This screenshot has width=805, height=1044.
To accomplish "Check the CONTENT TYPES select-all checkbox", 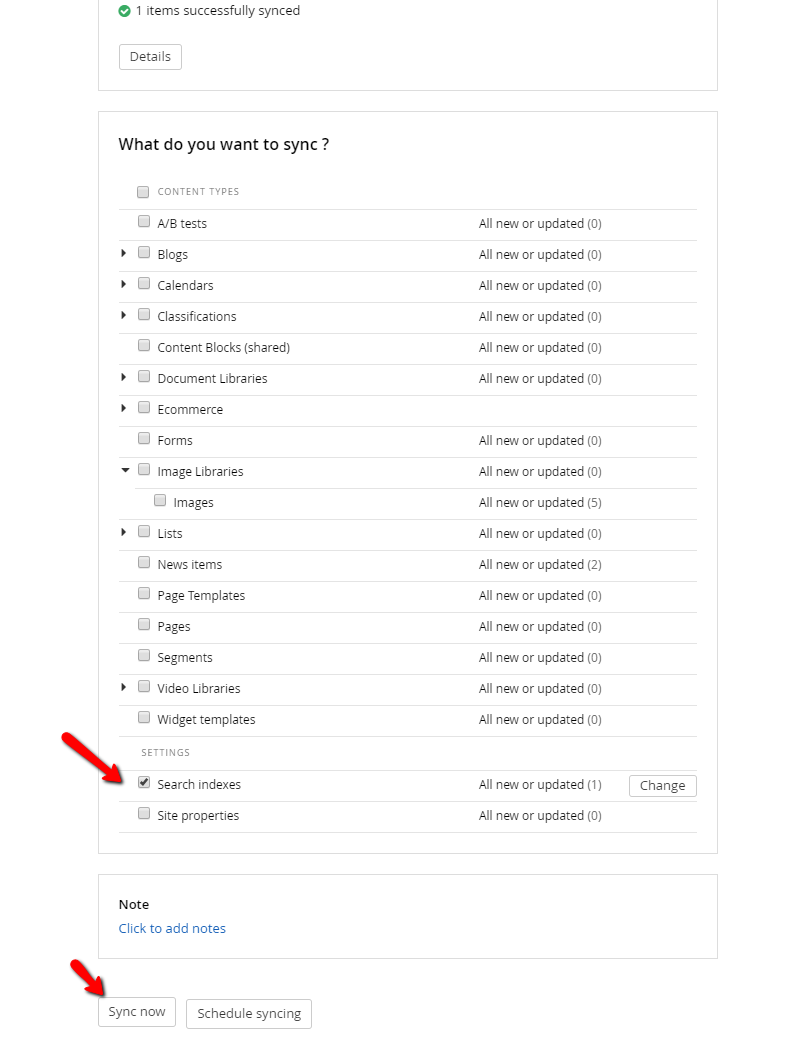I will click(x=143, y=192).
